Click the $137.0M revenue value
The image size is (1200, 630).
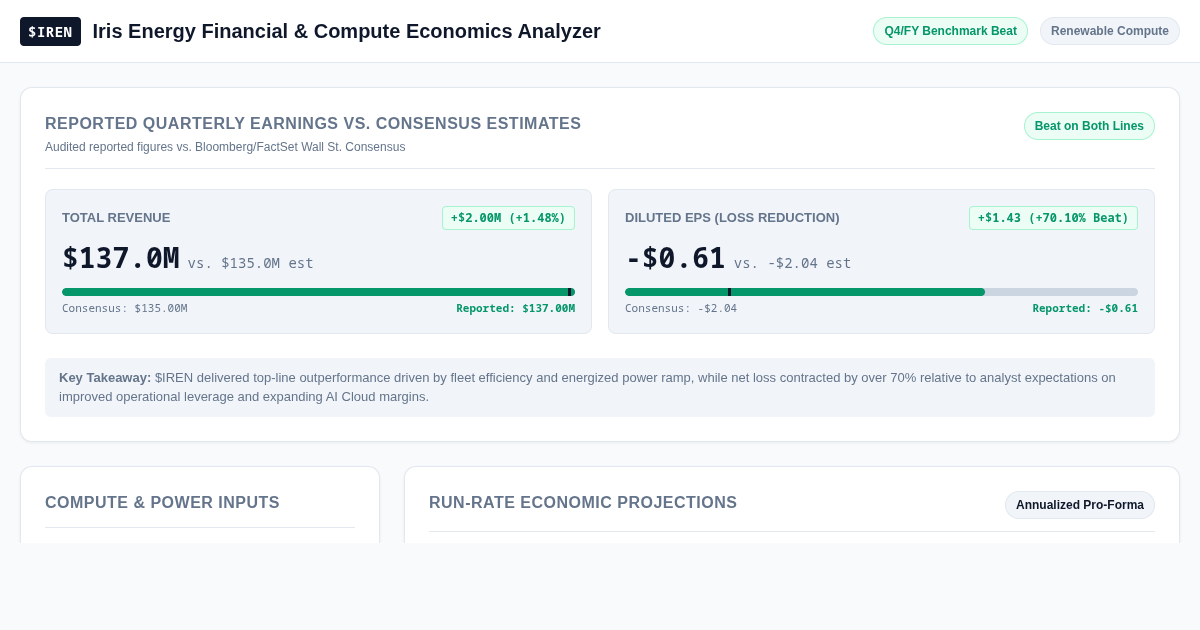click(120, 258)
